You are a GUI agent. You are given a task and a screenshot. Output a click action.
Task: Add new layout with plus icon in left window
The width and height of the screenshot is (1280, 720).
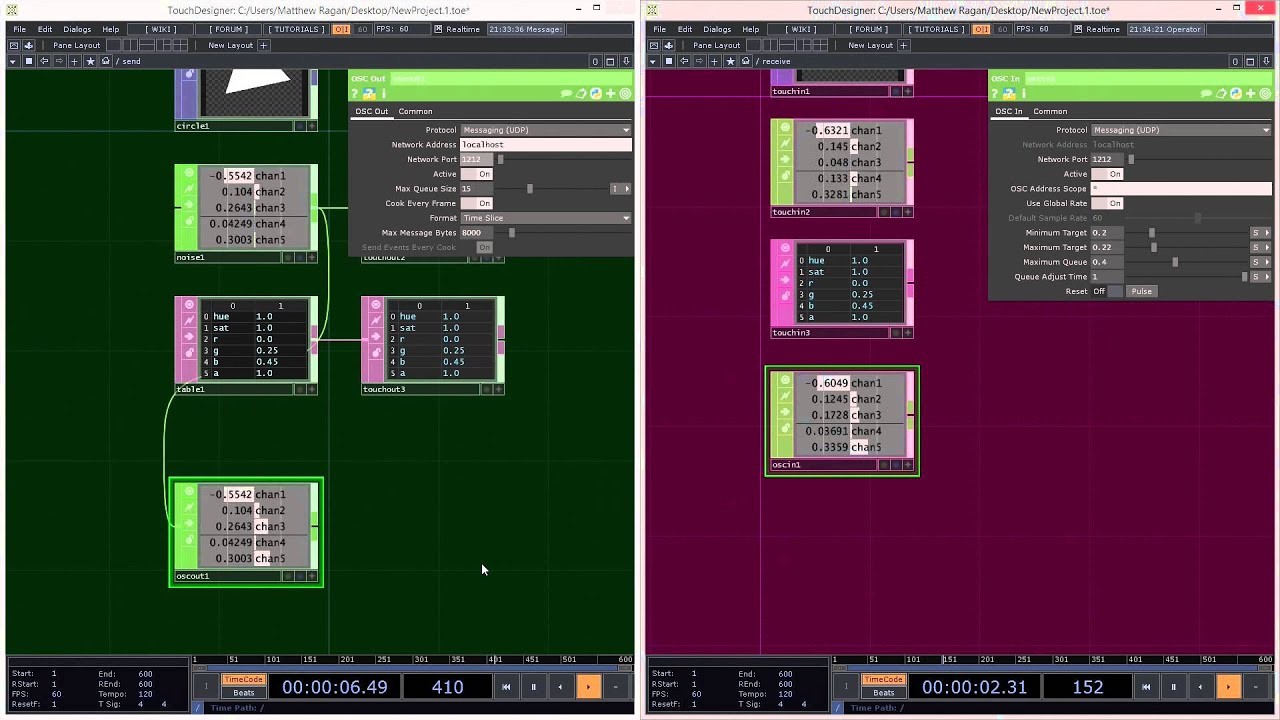263,45
